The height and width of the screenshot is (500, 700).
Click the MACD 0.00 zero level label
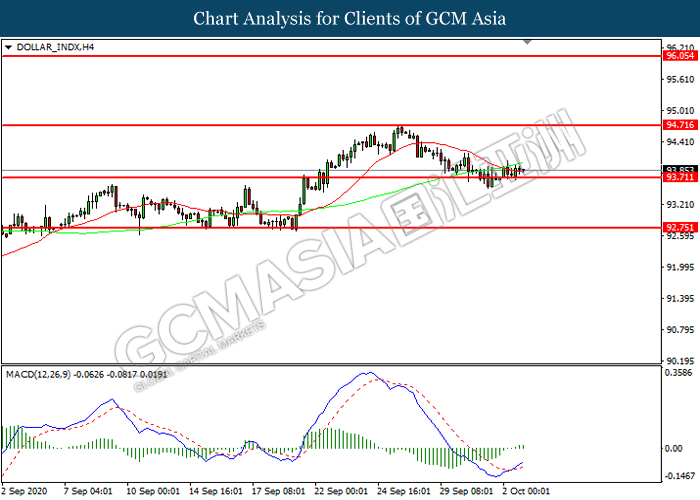[x=674, y=448]
